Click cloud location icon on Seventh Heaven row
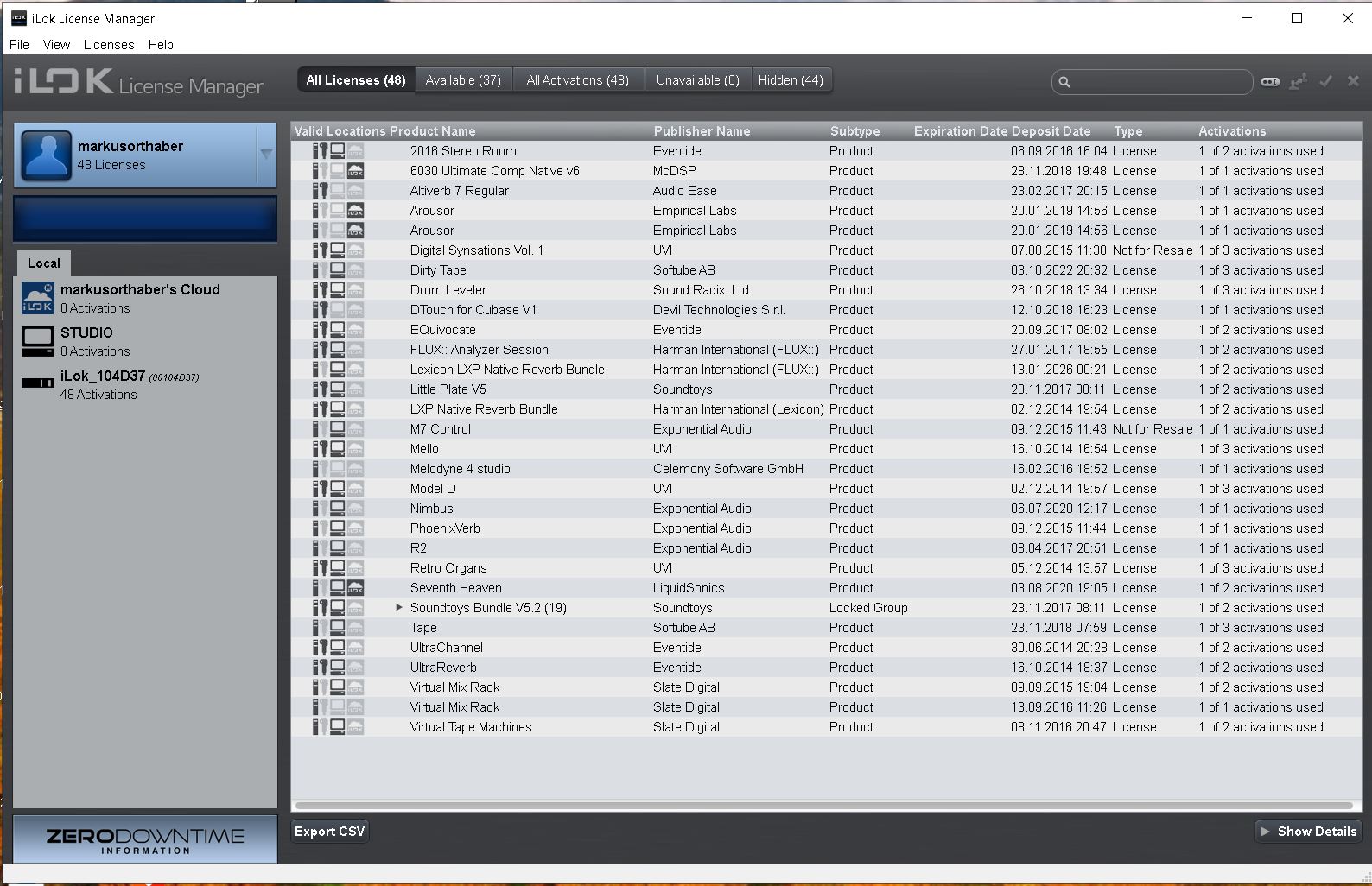The width and height of the screenshot is (1372, 886). click(355, 588)
